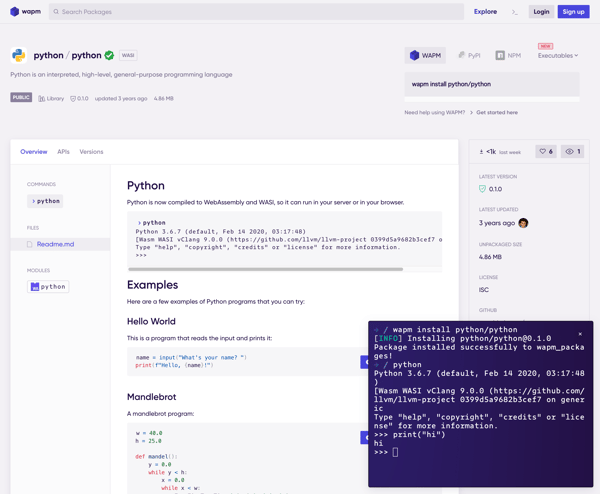Viewport: 600px width, 494px height.
Task: Click the 'updated 3 years ago' text
Action: click(121, 99)
